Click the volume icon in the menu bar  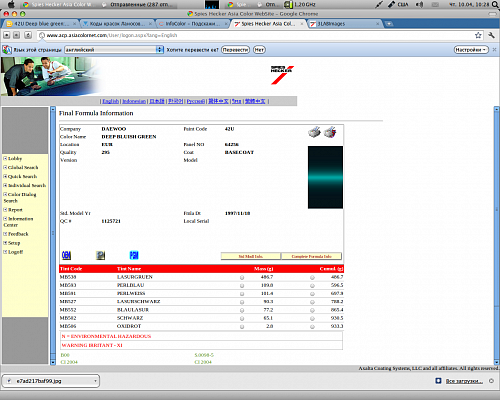tap(419, 4)
